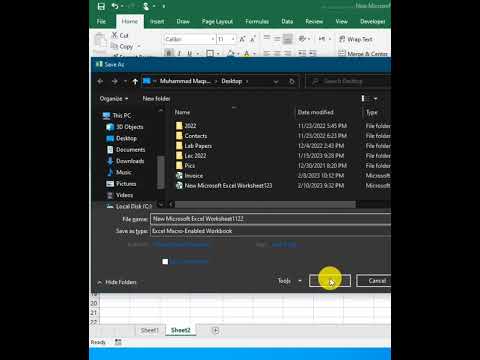480x360 pixels.
Task: Click the Save icon in Excel's quick access toolbar
Action: (101, 6)
